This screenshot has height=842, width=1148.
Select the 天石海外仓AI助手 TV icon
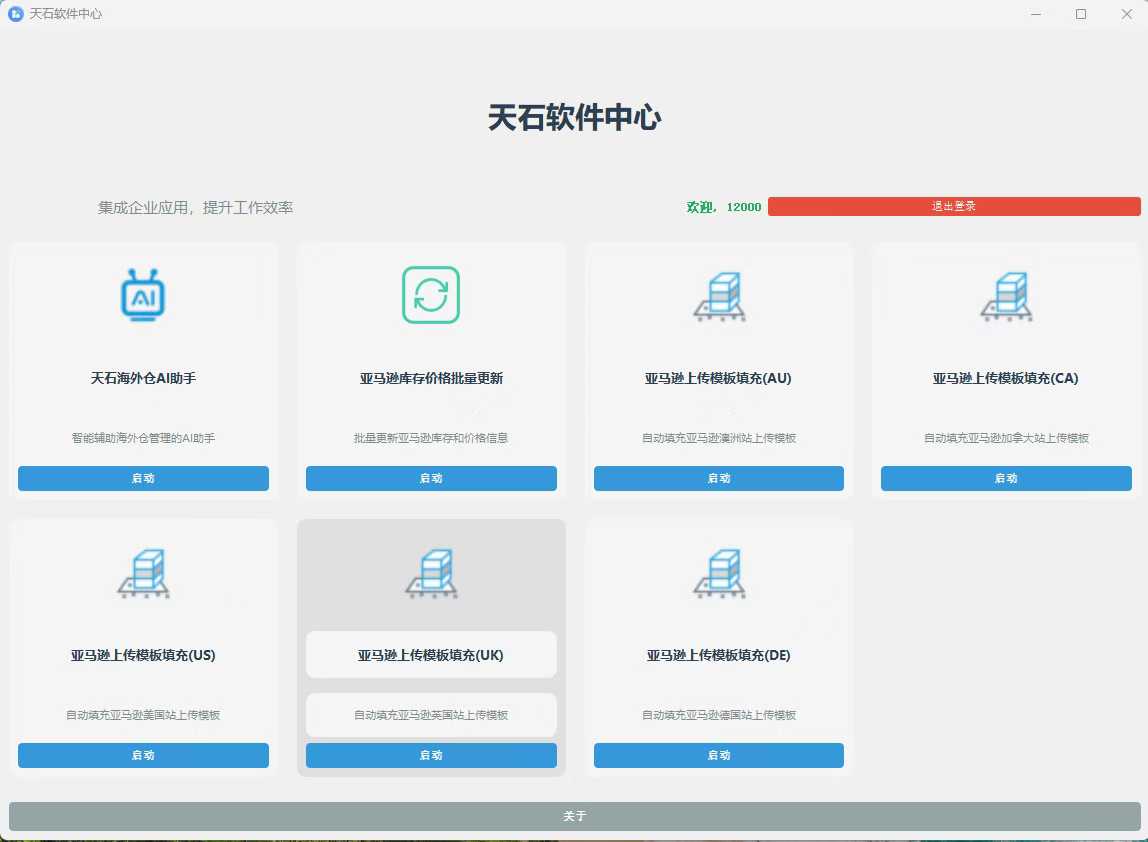pos(143,295)
